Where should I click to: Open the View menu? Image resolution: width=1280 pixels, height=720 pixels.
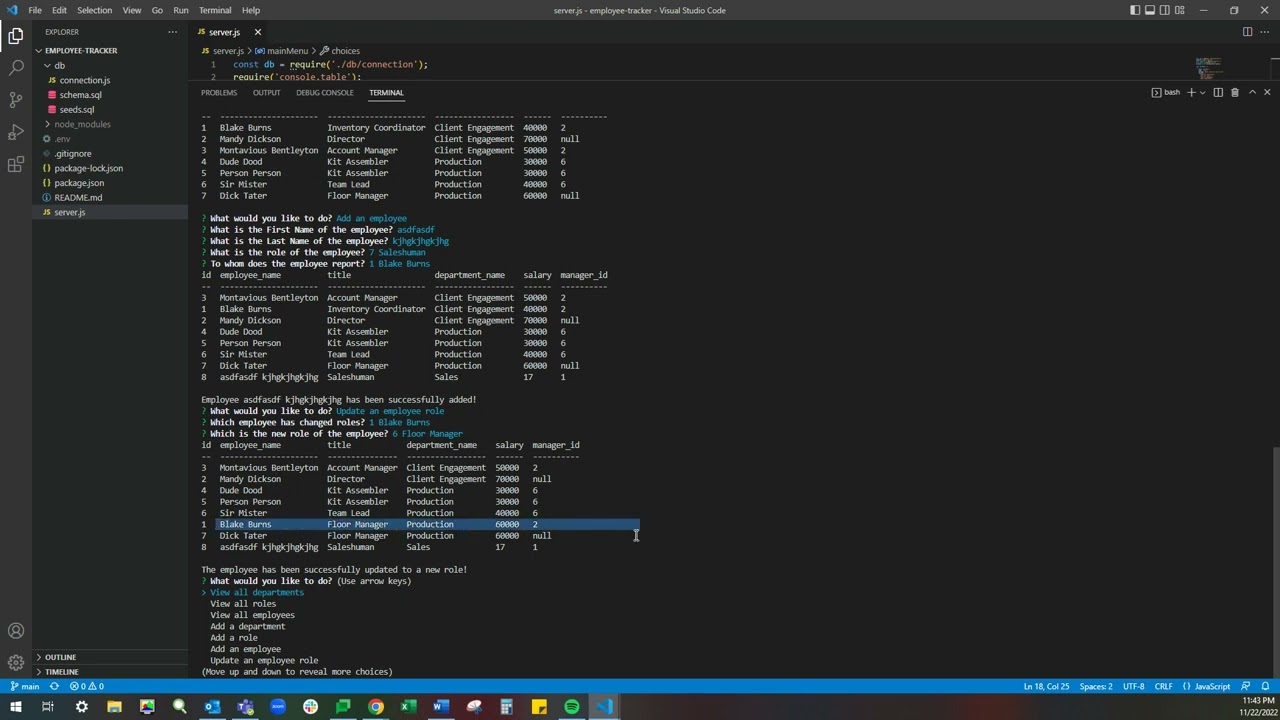131,10
